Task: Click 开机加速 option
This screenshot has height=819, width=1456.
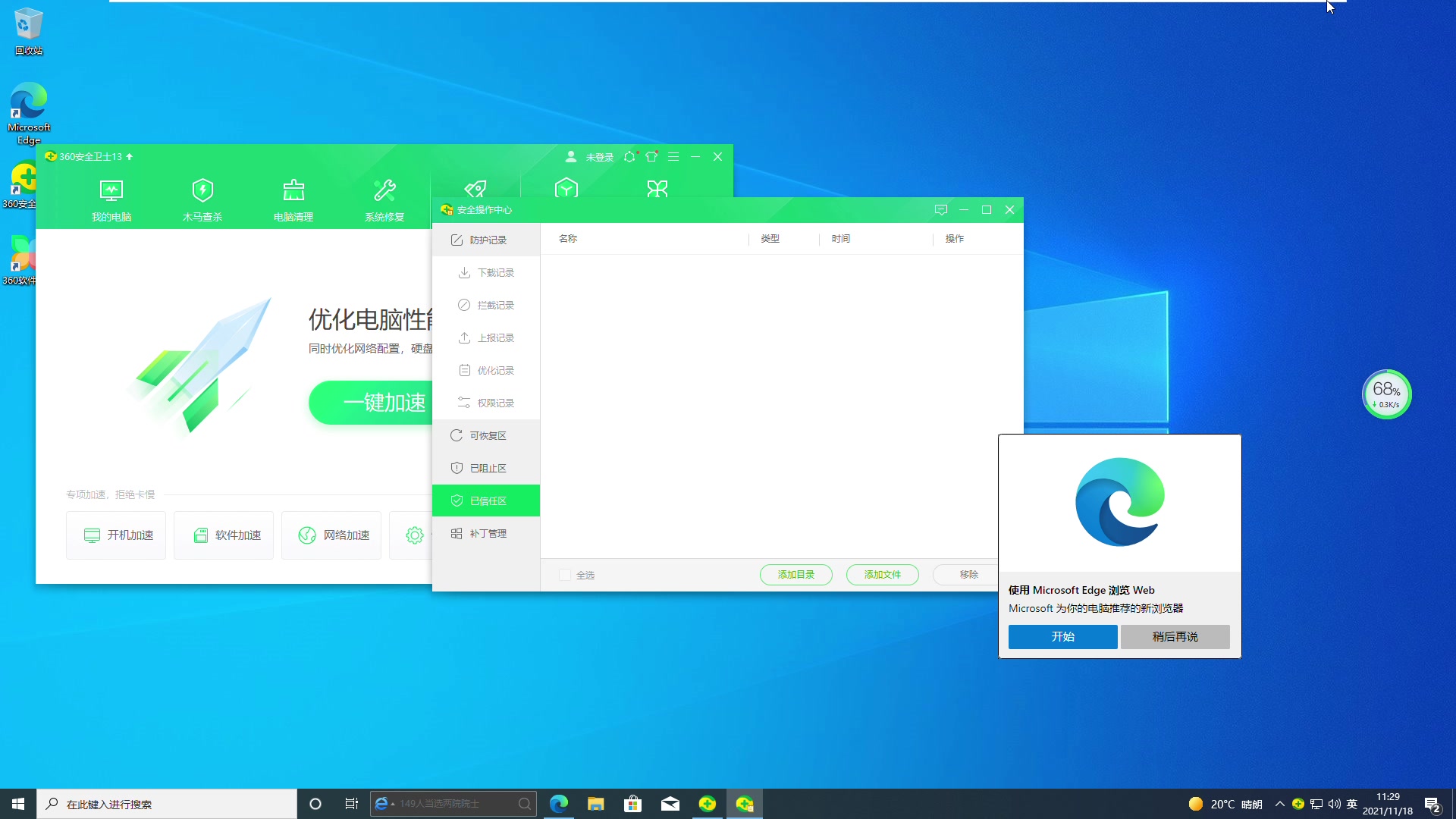Action: [x=116, y=535]
